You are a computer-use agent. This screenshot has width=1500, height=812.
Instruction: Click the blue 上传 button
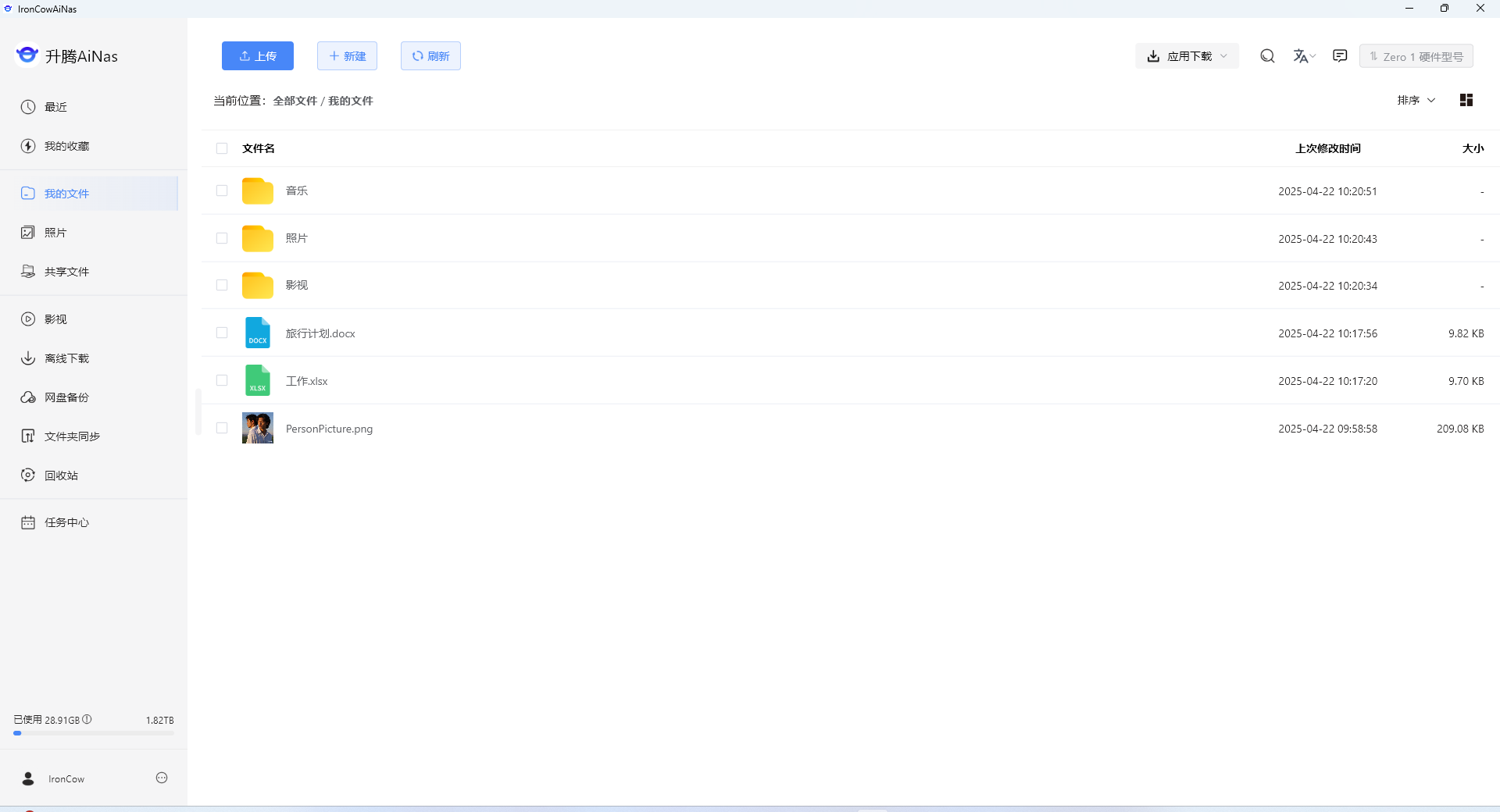pyautogui.click(x=258, y=56)
